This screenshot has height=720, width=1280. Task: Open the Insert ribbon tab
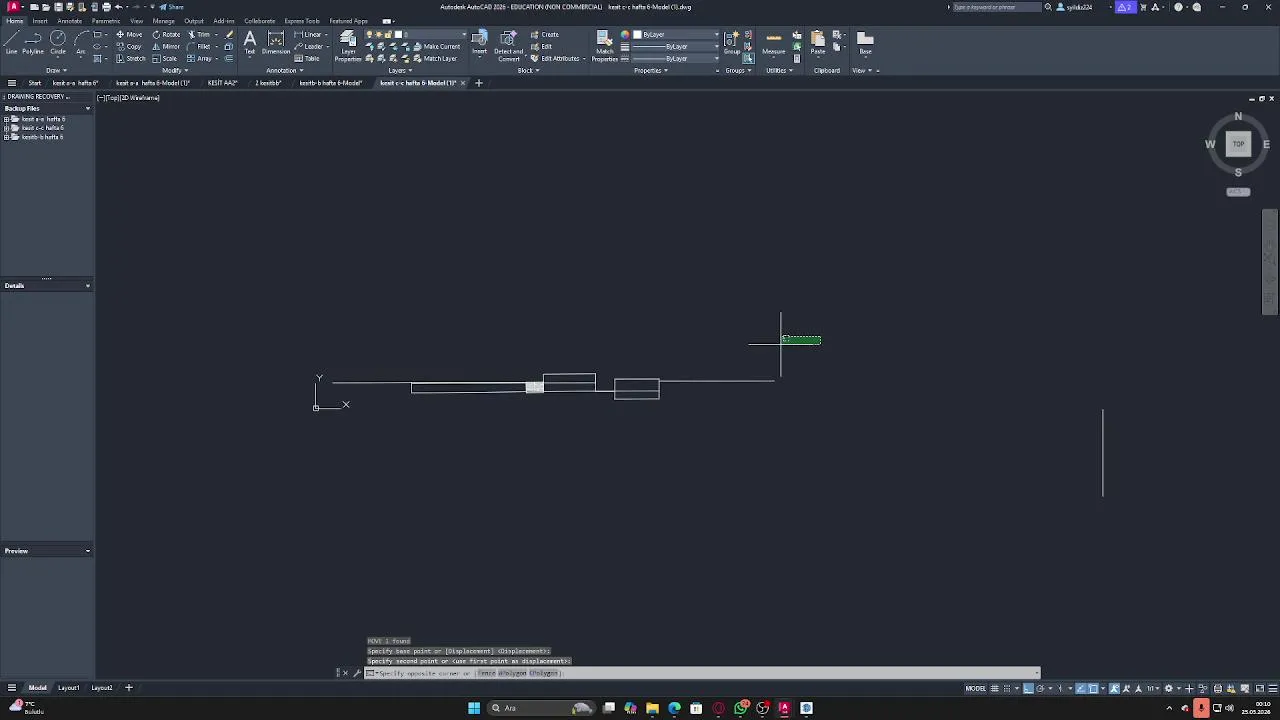(40, 21)
